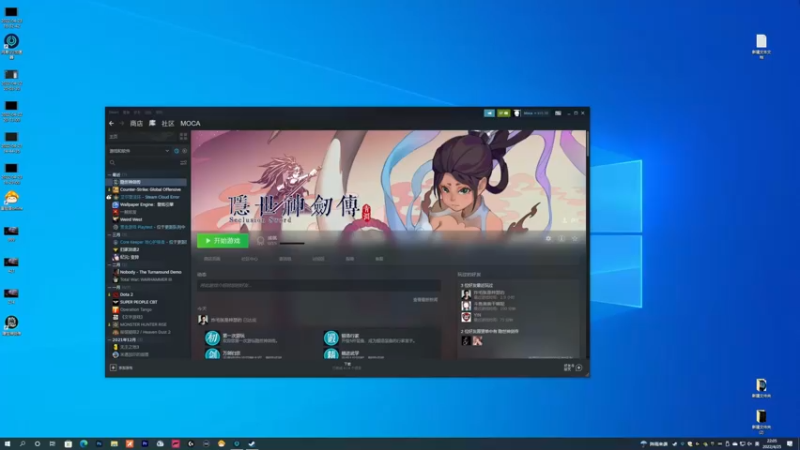Open the 下载 downloads area at bottom
This screenshot has height=450, width=800.
[347, 365]
